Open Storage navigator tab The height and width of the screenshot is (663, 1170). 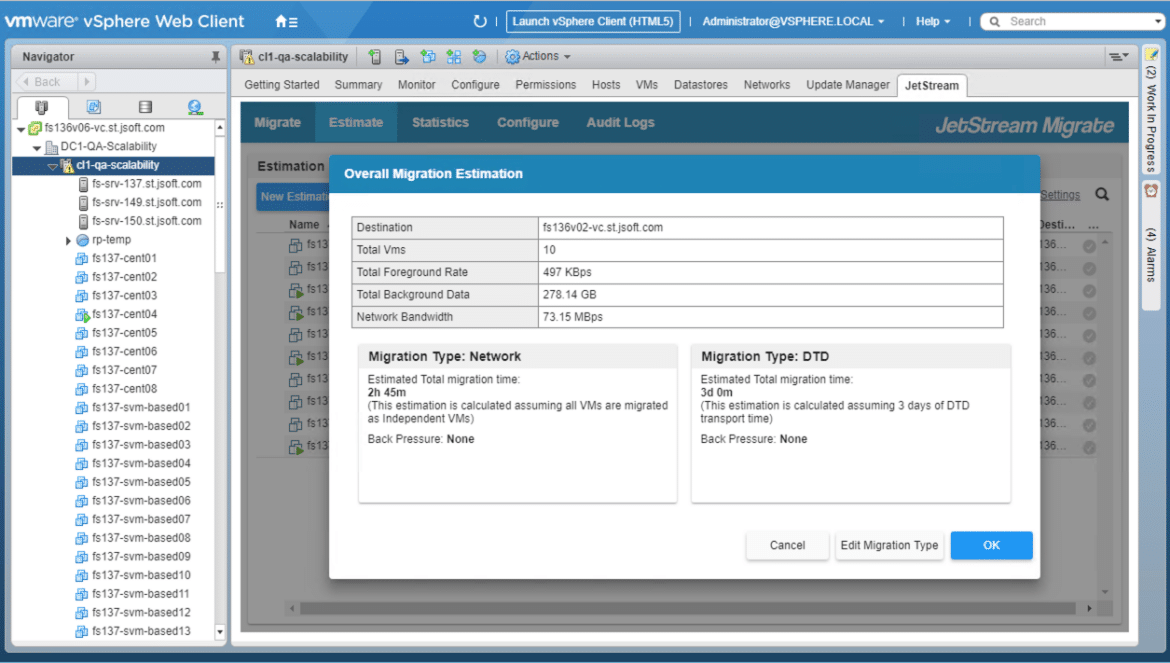pos(145,107)
